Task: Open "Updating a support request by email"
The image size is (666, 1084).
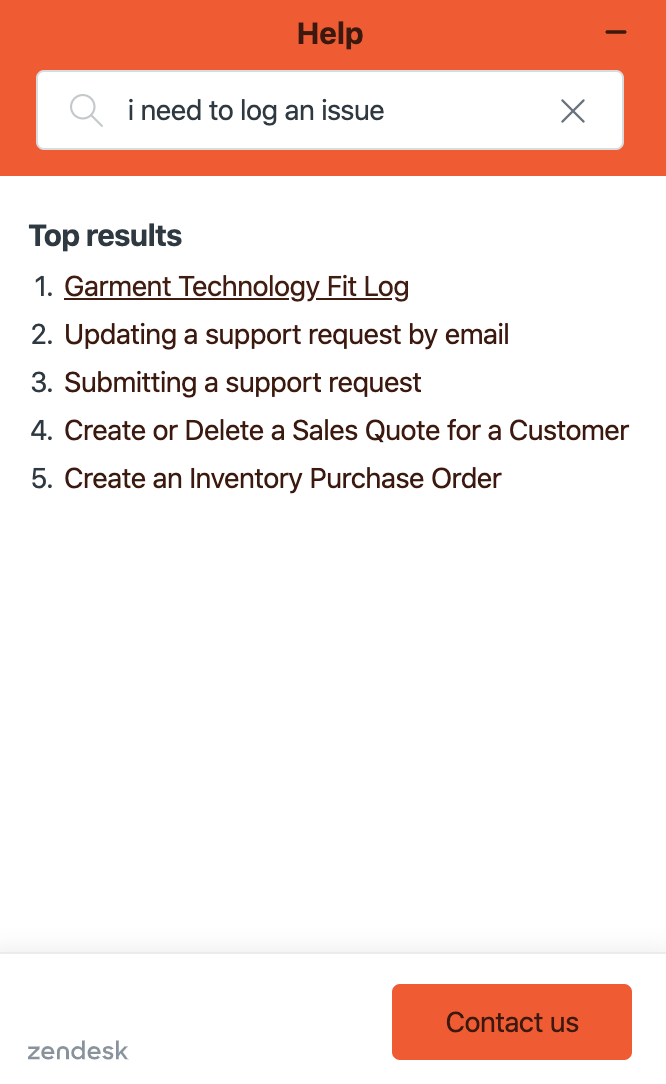Action: coord(286,334)
